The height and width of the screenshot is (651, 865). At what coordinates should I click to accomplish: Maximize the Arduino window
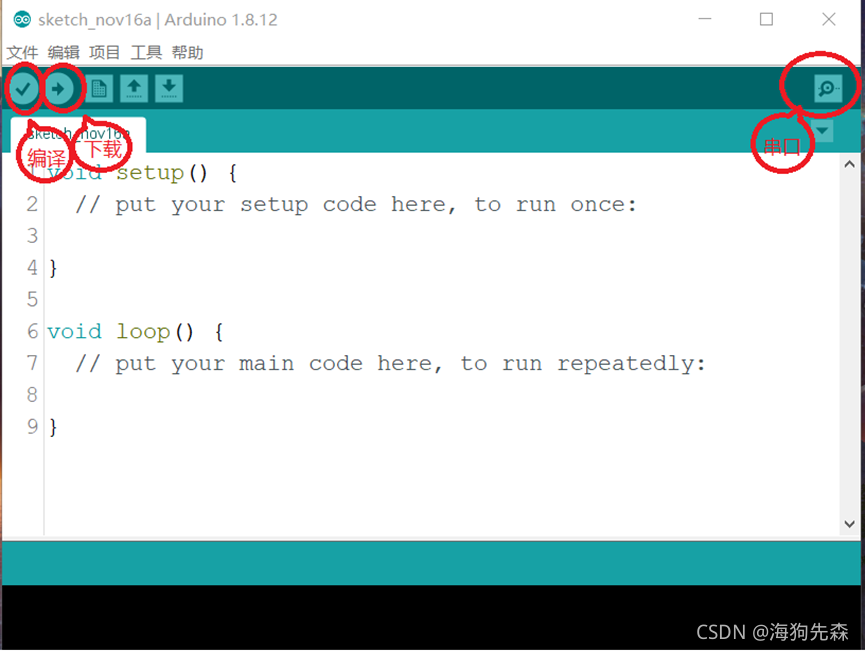(766, 19)
